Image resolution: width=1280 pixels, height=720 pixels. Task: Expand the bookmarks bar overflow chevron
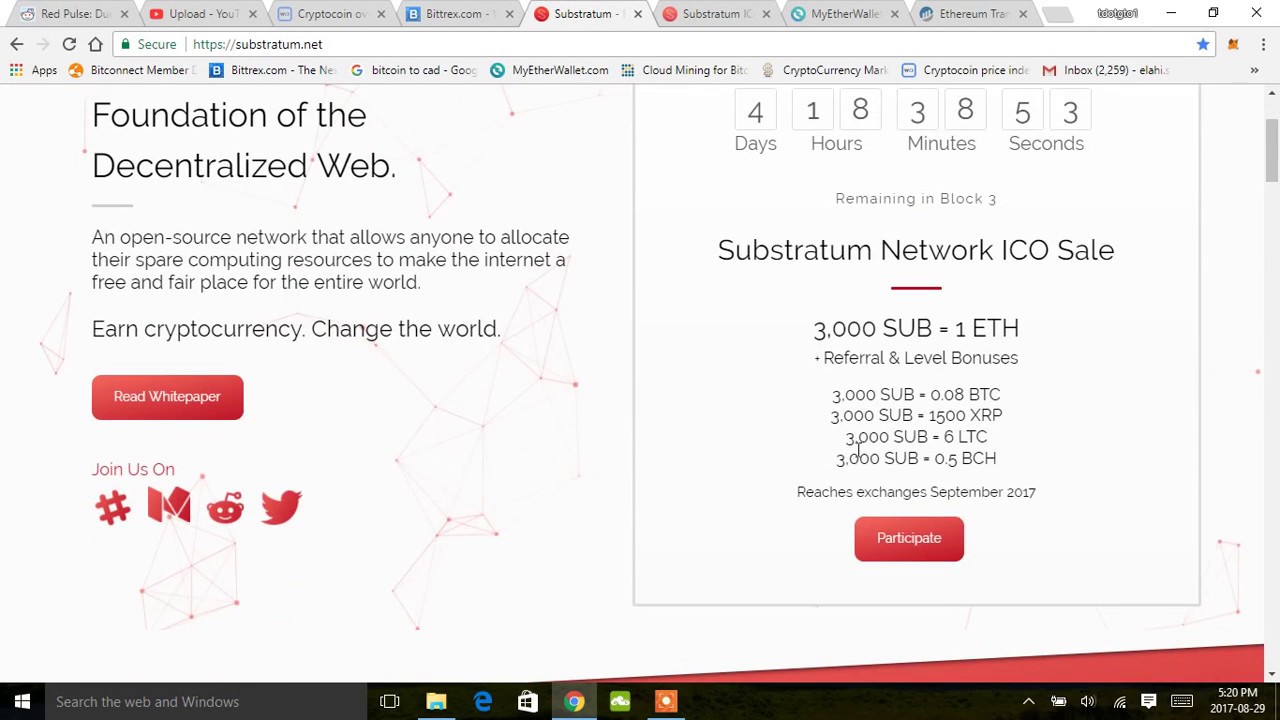tap(1254, 70)
